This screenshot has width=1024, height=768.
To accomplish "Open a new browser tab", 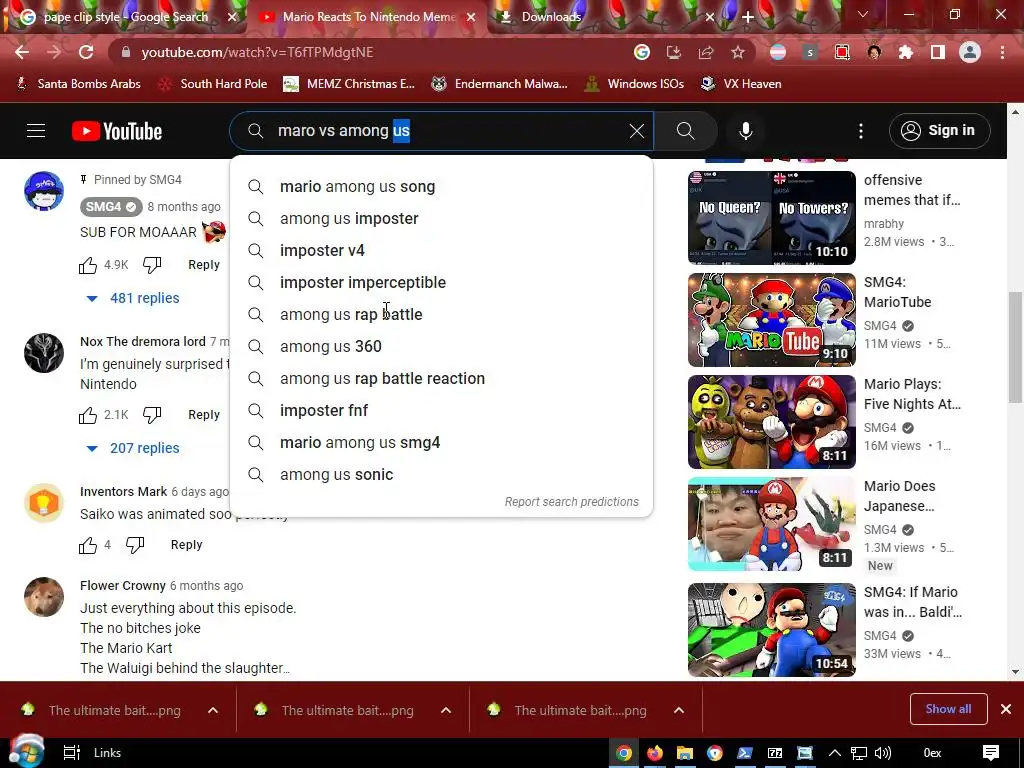I will point(748,17).
